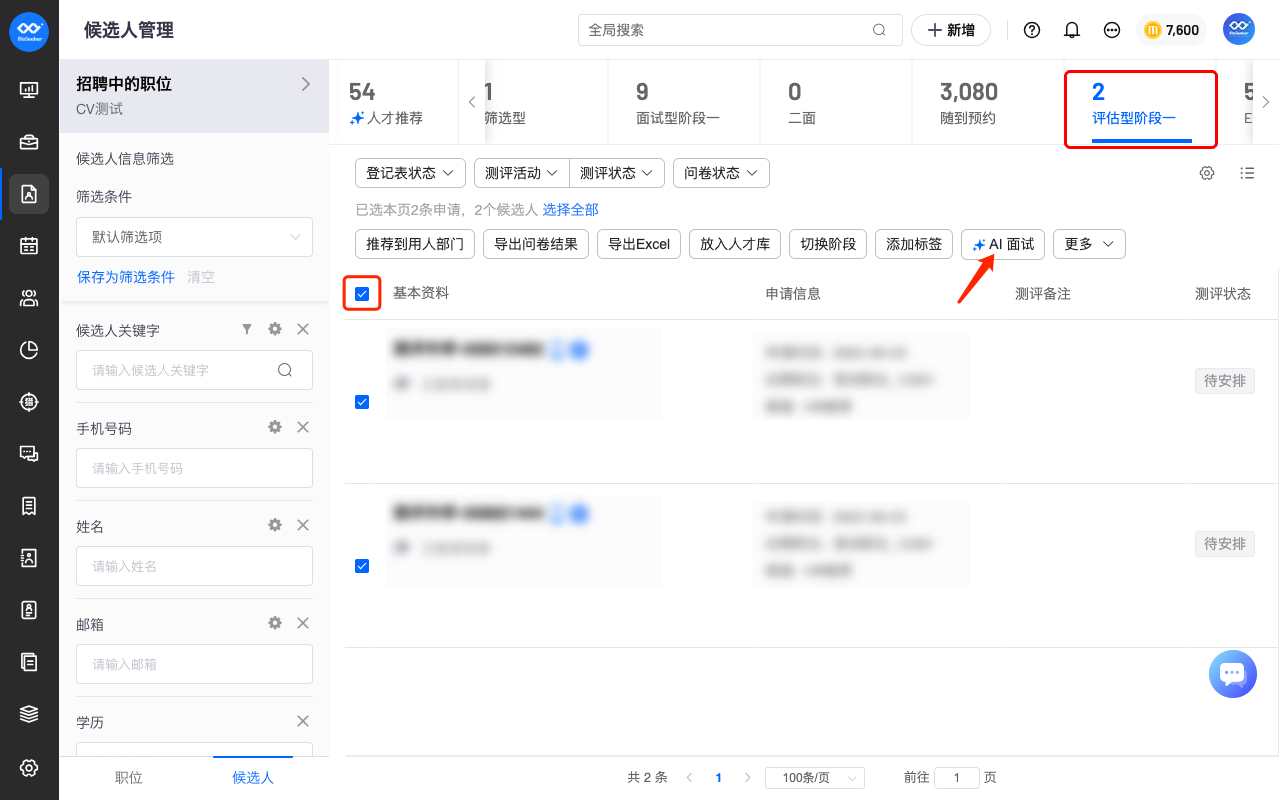This screenshot has width=1279, height=800.
Task: Open the 默认筛选项 filter dropdown
Action: 194,237
